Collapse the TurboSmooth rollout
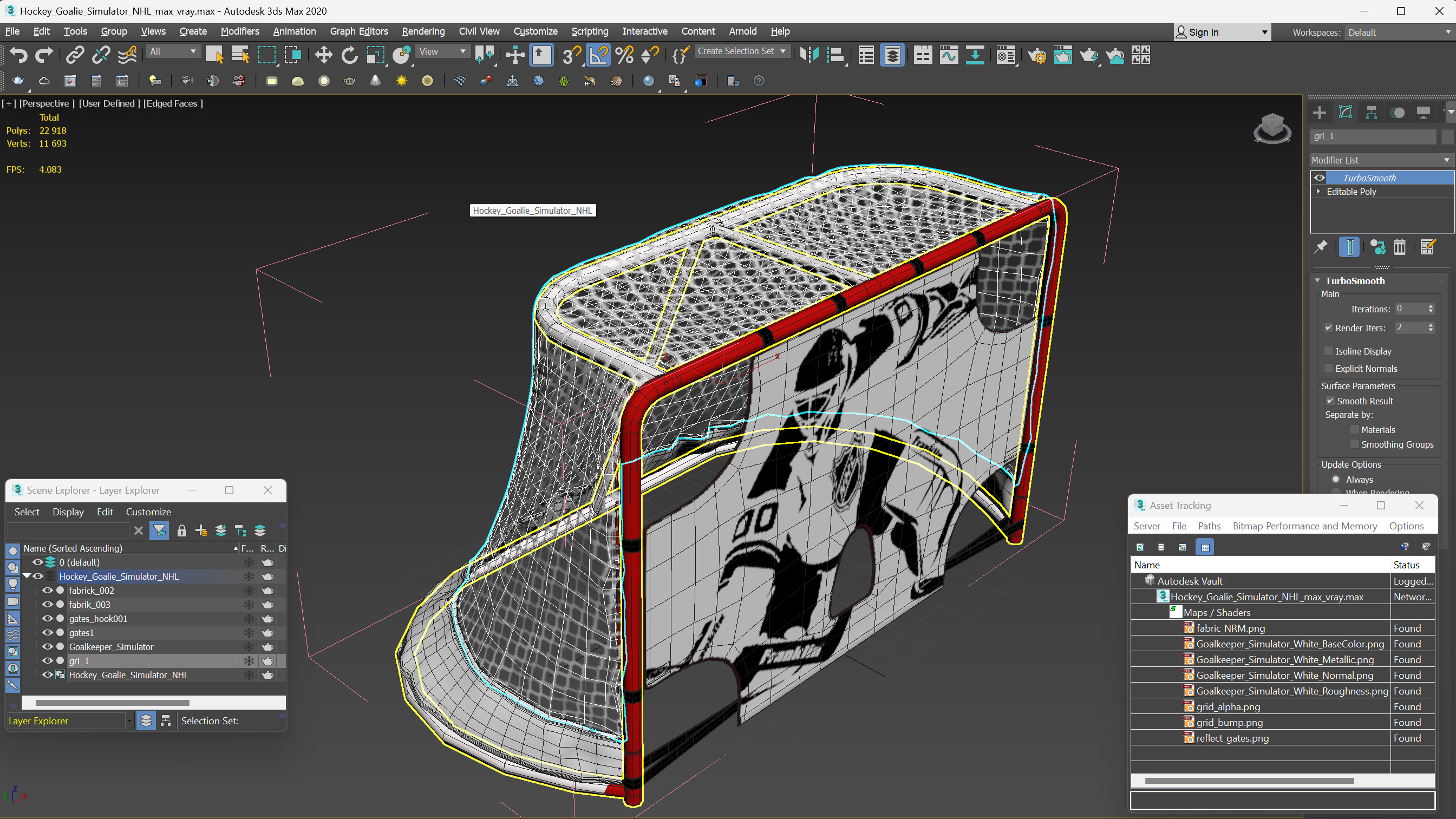 pos(1318,281)
